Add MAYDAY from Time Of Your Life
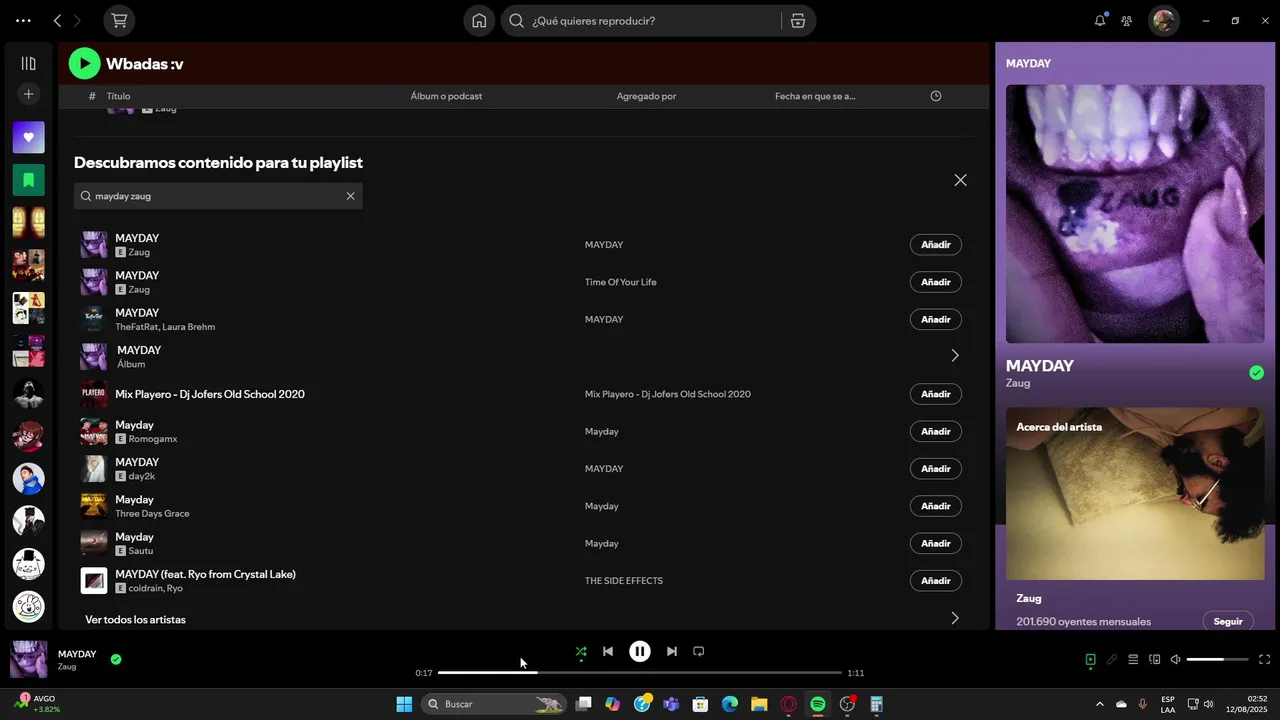 pyautogui.click(x=936, y=282)
